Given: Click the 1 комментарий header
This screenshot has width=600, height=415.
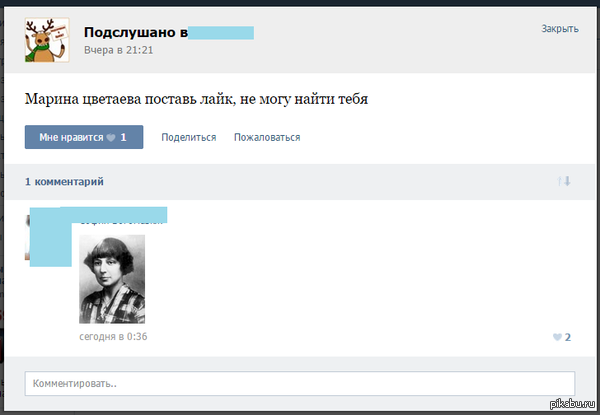Looking at the screenshot, I should pos(64,182).
